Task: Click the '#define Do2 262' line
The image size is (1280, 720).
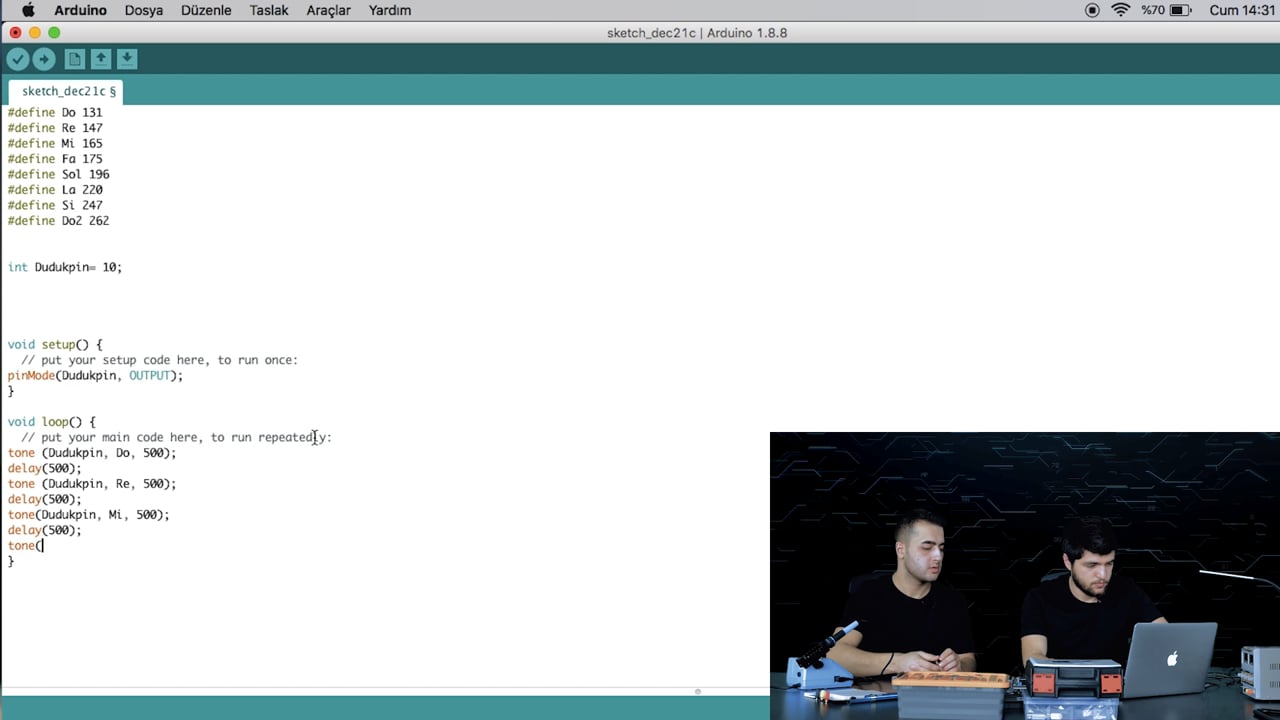Action: pos(59,221)
